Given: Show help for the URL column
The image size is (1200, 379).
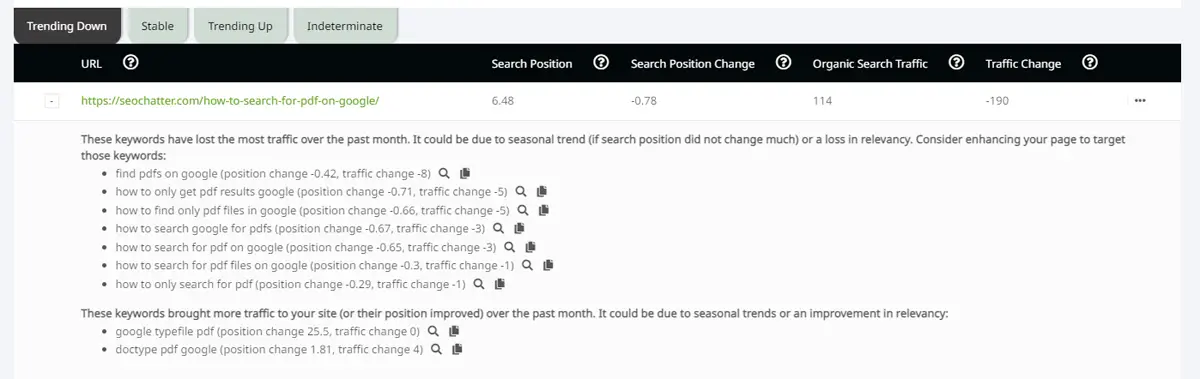Looking at the screenshot, I should point(130,63).
